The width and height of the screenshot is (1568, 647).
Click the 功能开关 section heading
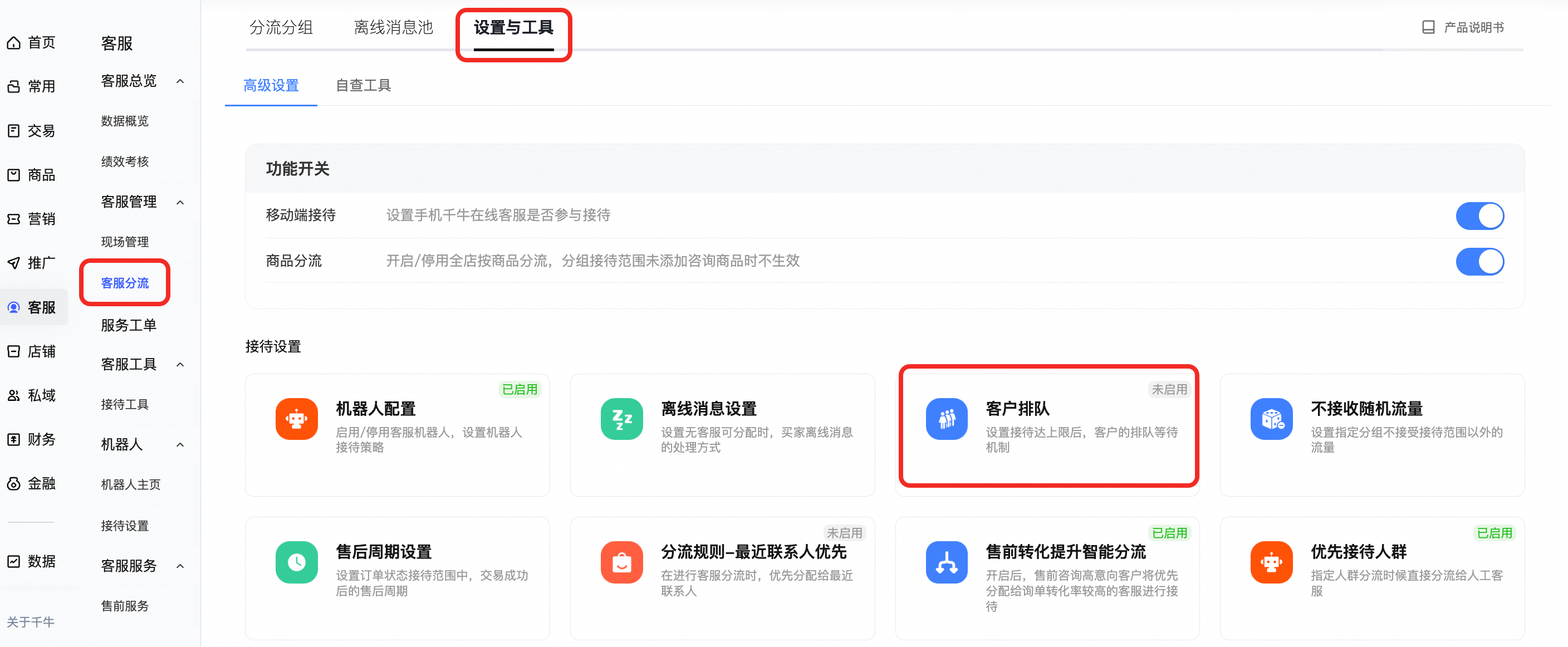(x=298, y=169)
